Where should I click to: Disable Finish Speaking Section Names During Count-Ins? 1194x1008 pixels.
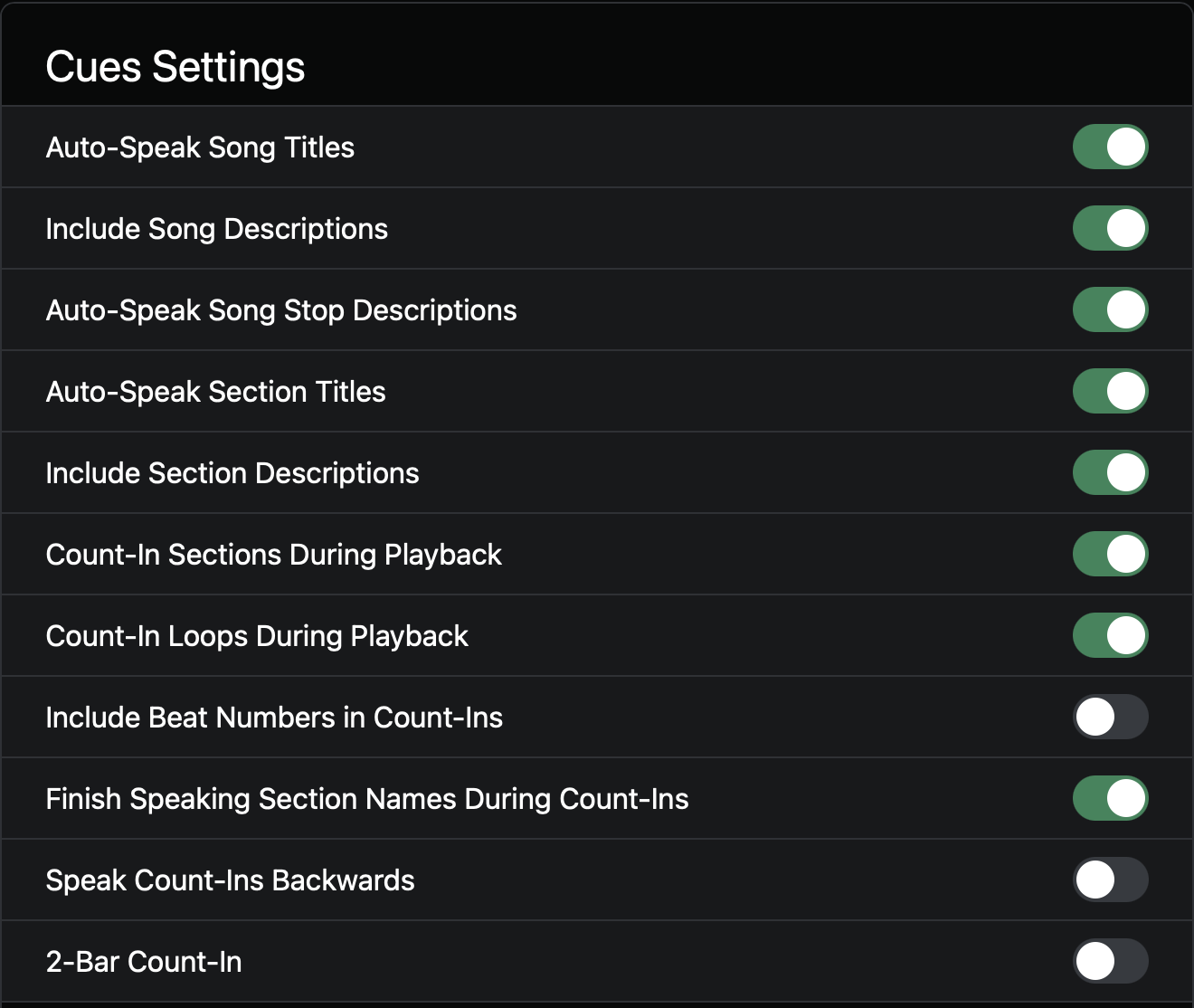pyautogui.click(x=1110, y=798)
